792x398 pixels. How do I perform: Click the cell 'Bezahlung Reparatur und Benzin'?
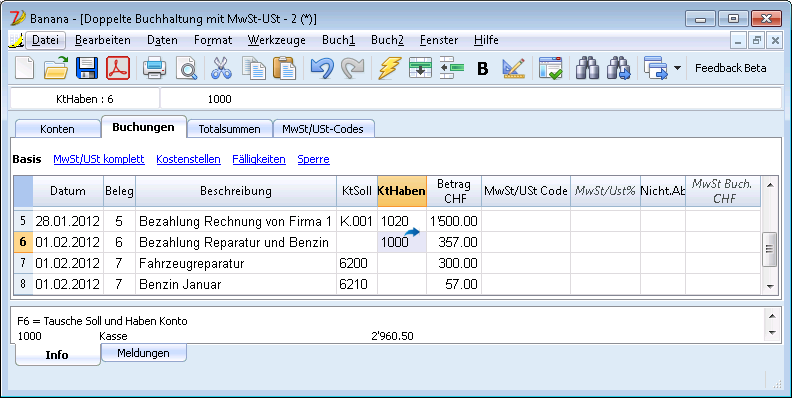coord(236,242)
